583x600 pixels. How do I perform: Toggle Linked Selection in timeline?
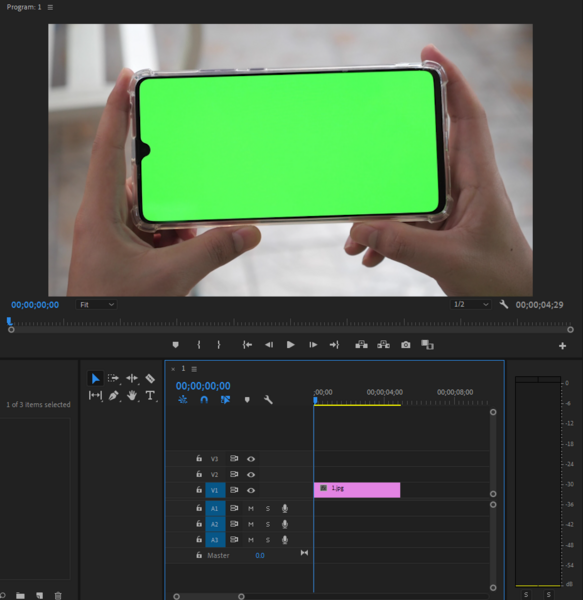click(x=225, y=400)
